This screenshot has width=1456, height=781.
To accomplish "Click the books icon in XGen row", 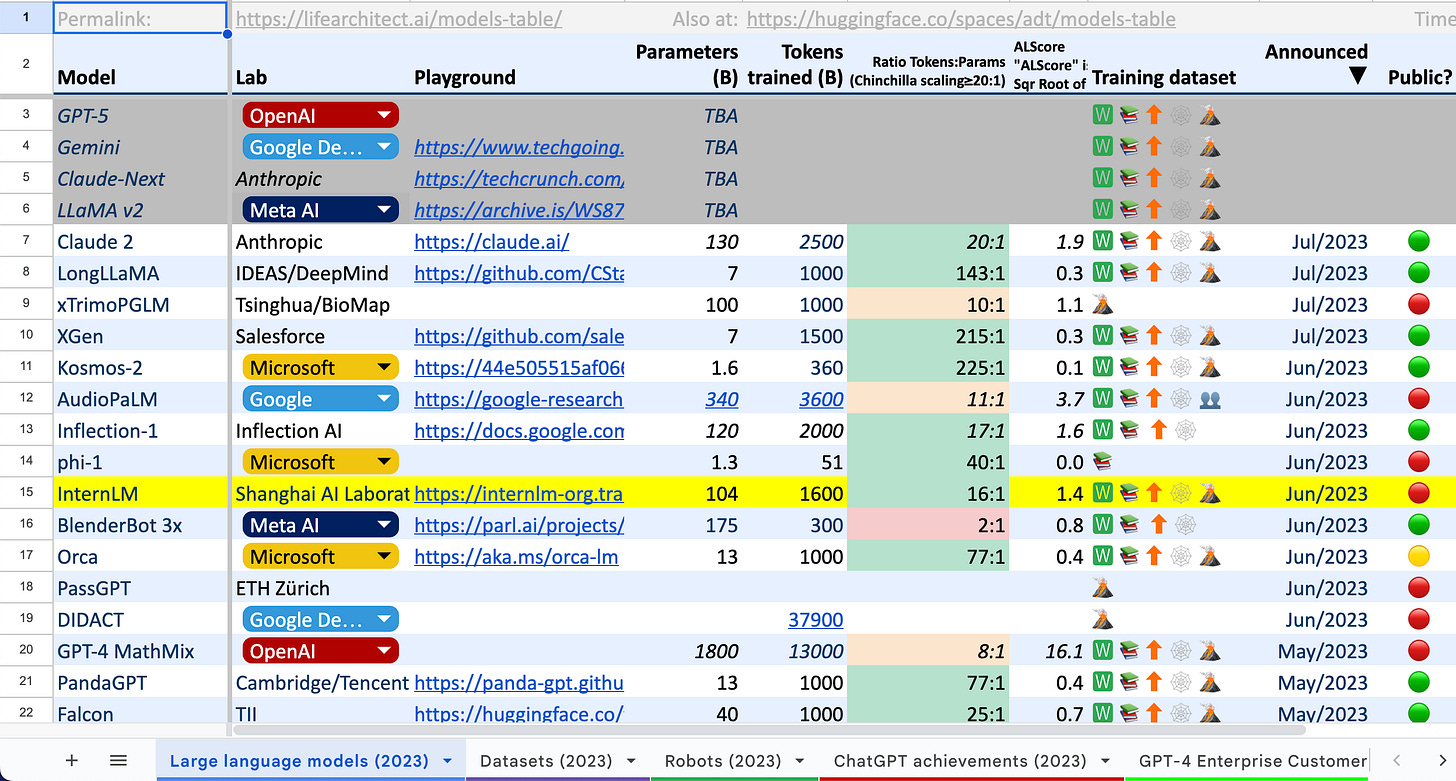I will (1128, 336).
